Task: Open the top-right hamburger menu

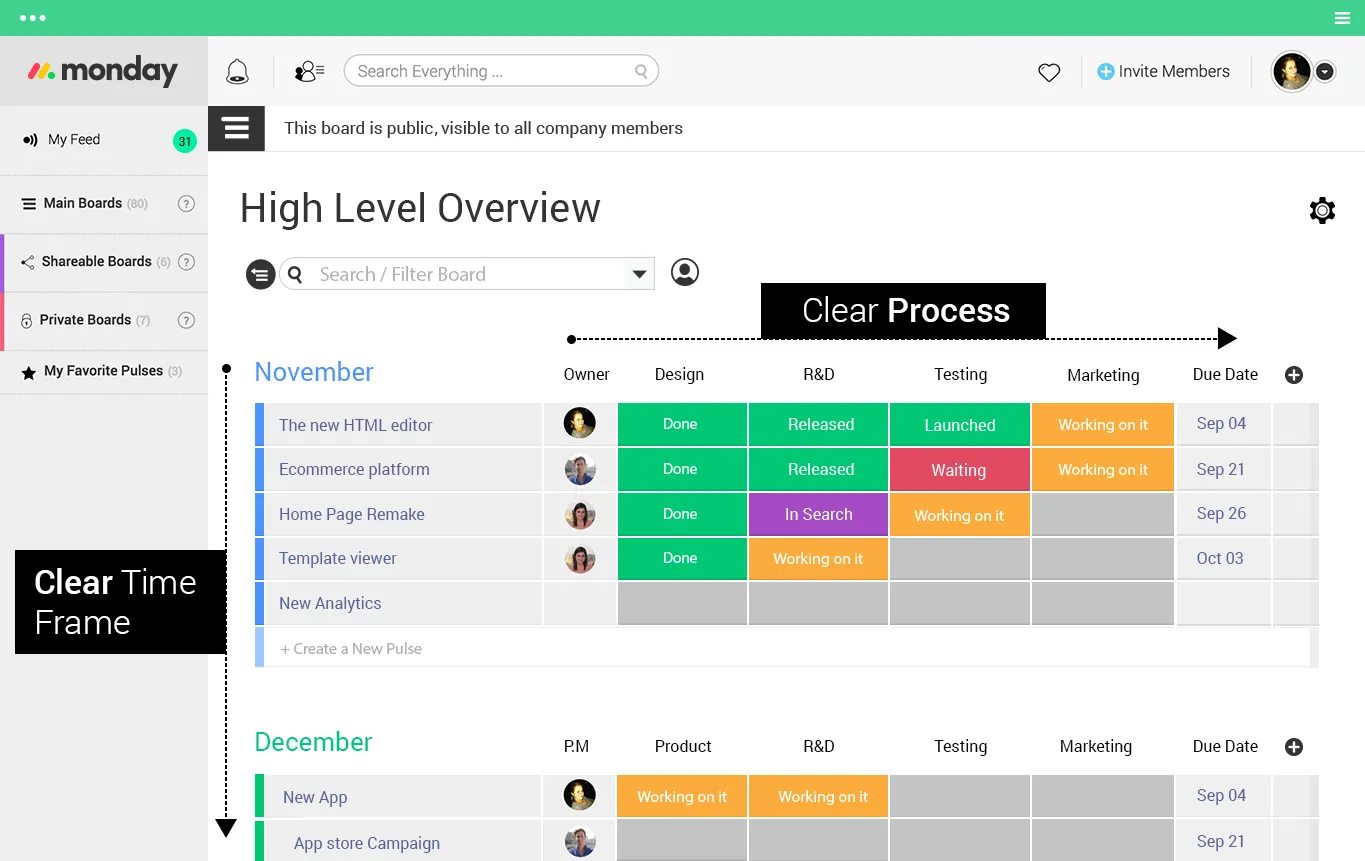Action: click(1342, 18)
